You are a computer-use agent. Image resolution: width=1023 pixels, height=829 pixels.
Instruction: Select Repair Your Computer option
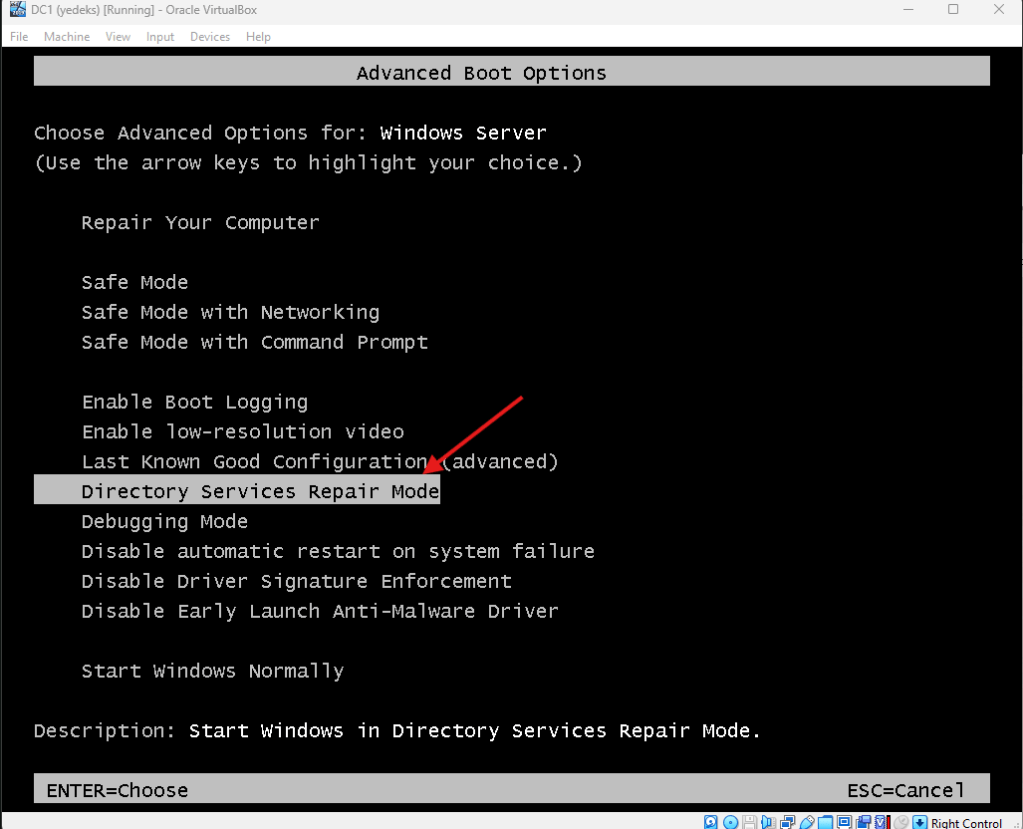point(200,222)
